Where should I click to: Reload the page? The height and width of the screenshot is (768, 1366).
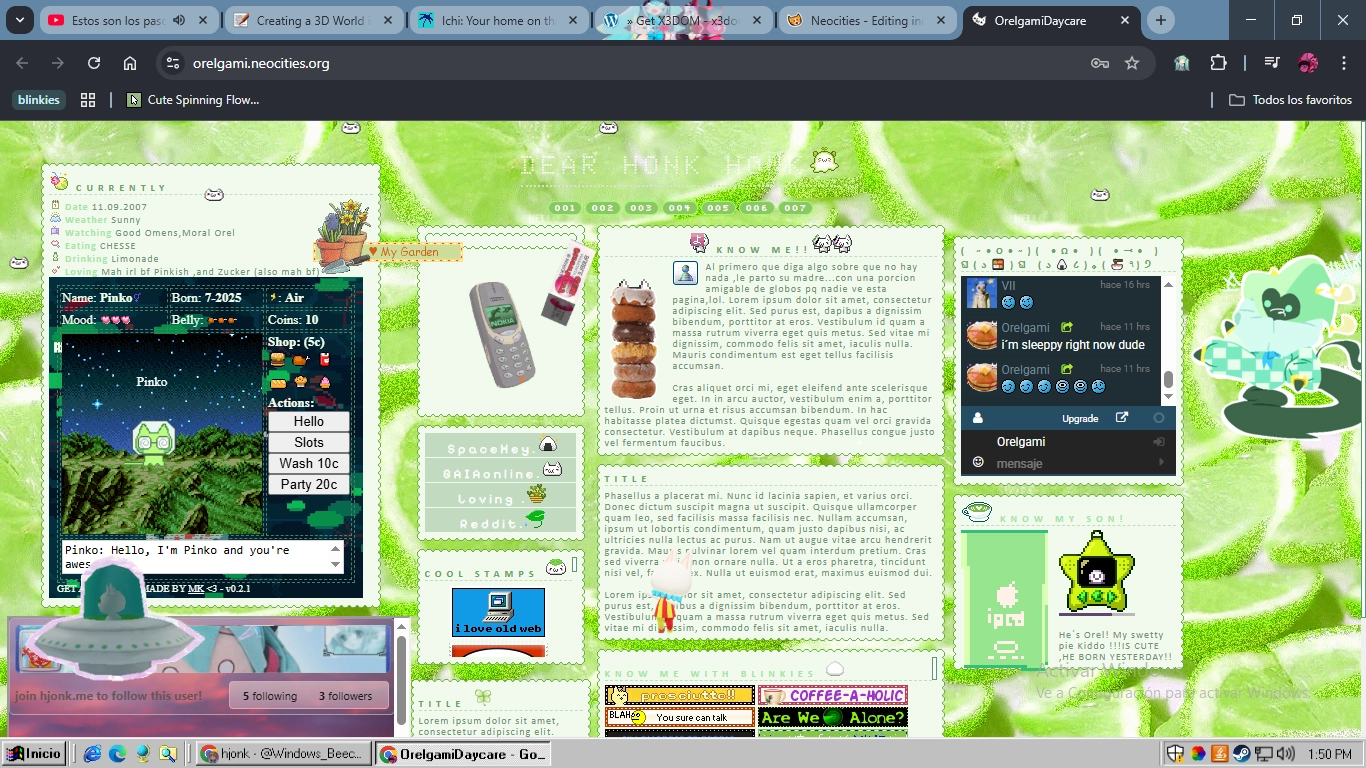click(x=94, y=63)
